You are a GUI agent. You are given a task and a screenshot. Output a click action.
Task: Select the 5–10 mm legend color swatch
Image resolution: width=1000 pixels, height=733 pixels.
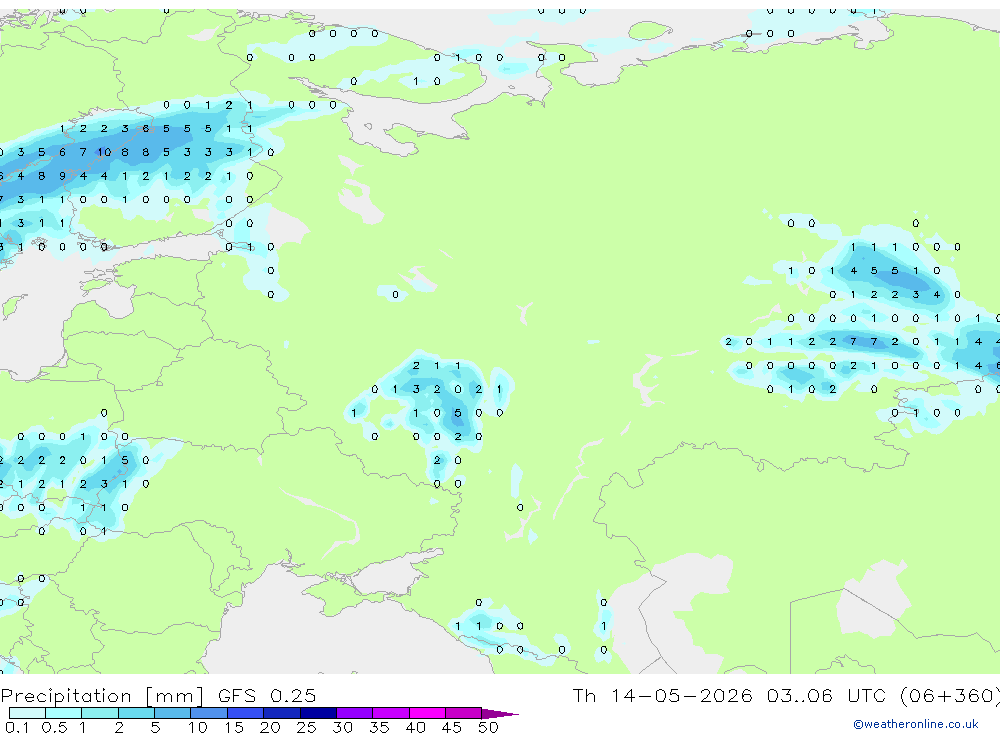coord(173,713)
